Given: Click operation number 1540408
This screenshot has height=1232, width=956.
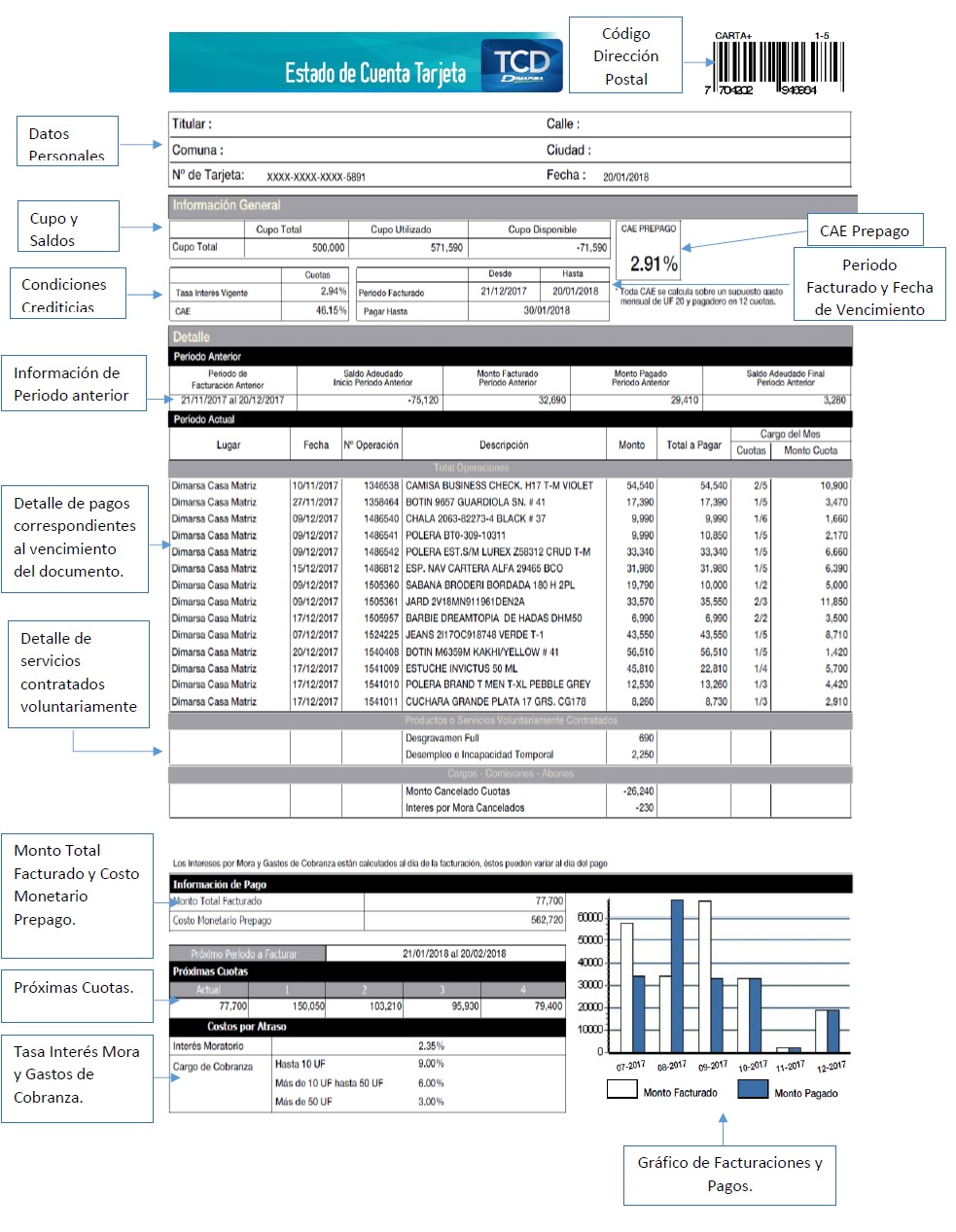Looking at the screenshot, I should (381, 652).
